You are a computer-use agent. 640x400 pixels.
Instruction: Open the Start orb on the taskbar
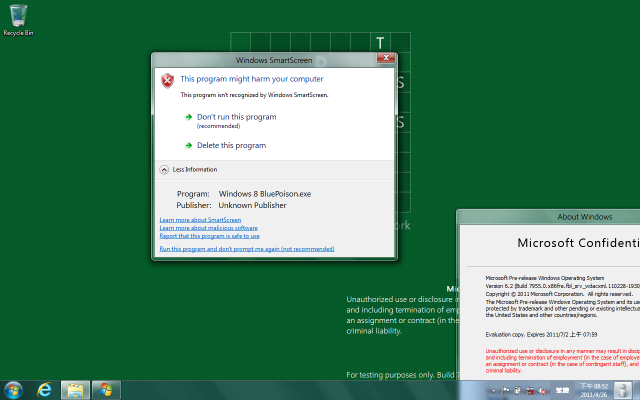[13, 390]
